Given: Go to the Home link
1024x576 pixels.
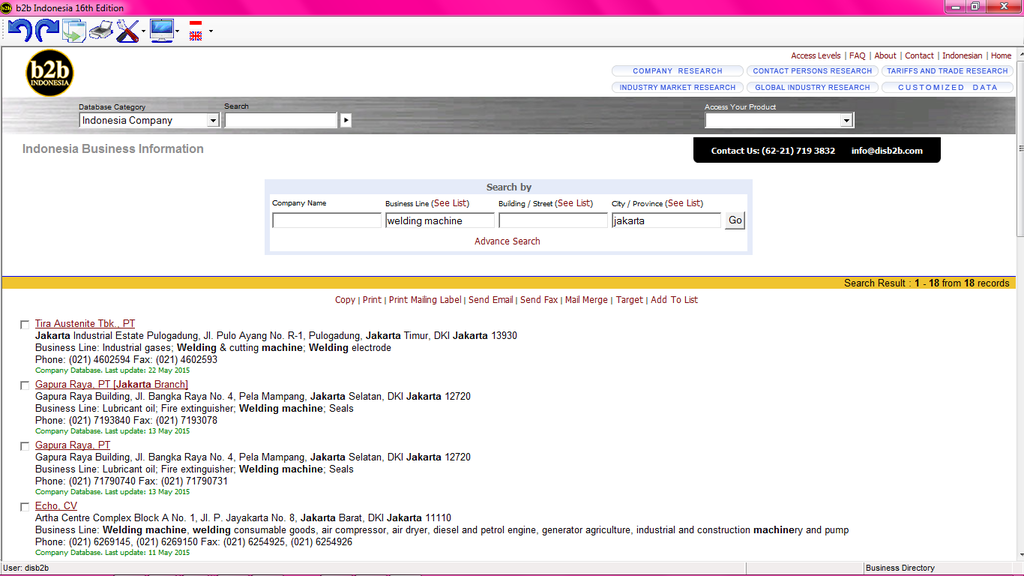Looking at the screenshot, I should (1000, 56).
